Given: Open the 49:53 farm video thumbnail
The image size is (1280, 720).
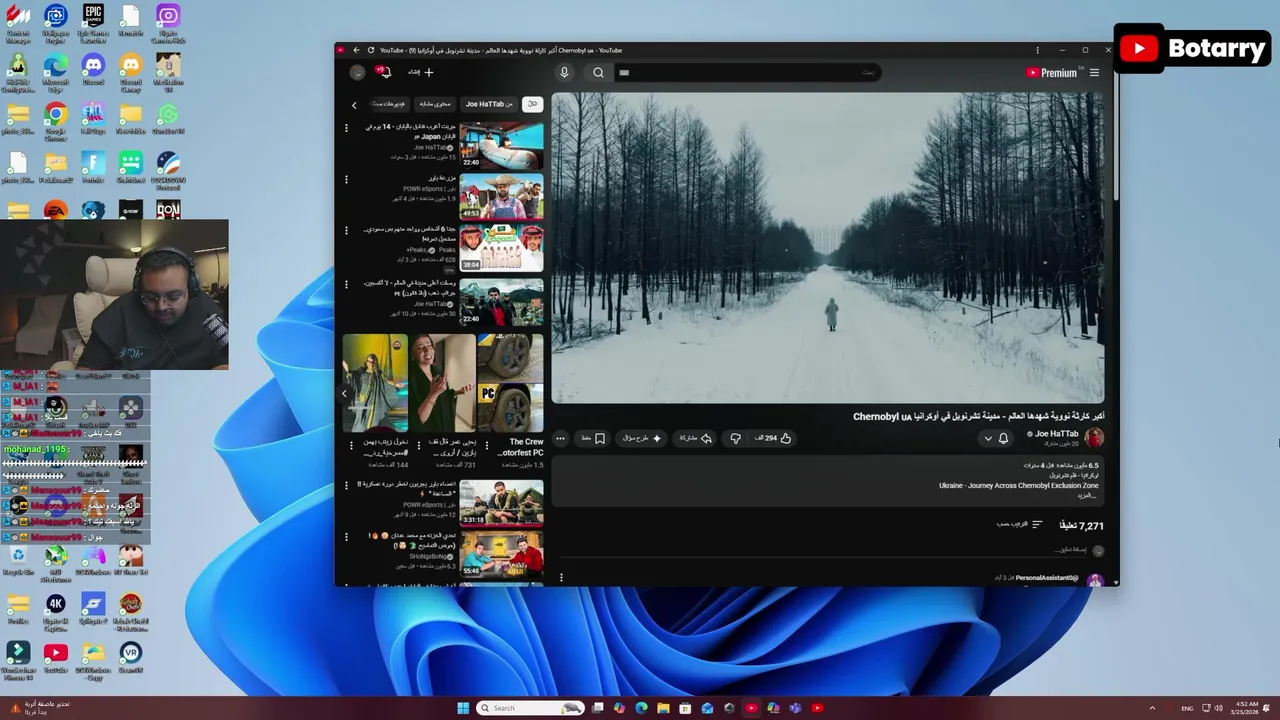Looking at the screenshot, I should [501, 197].
